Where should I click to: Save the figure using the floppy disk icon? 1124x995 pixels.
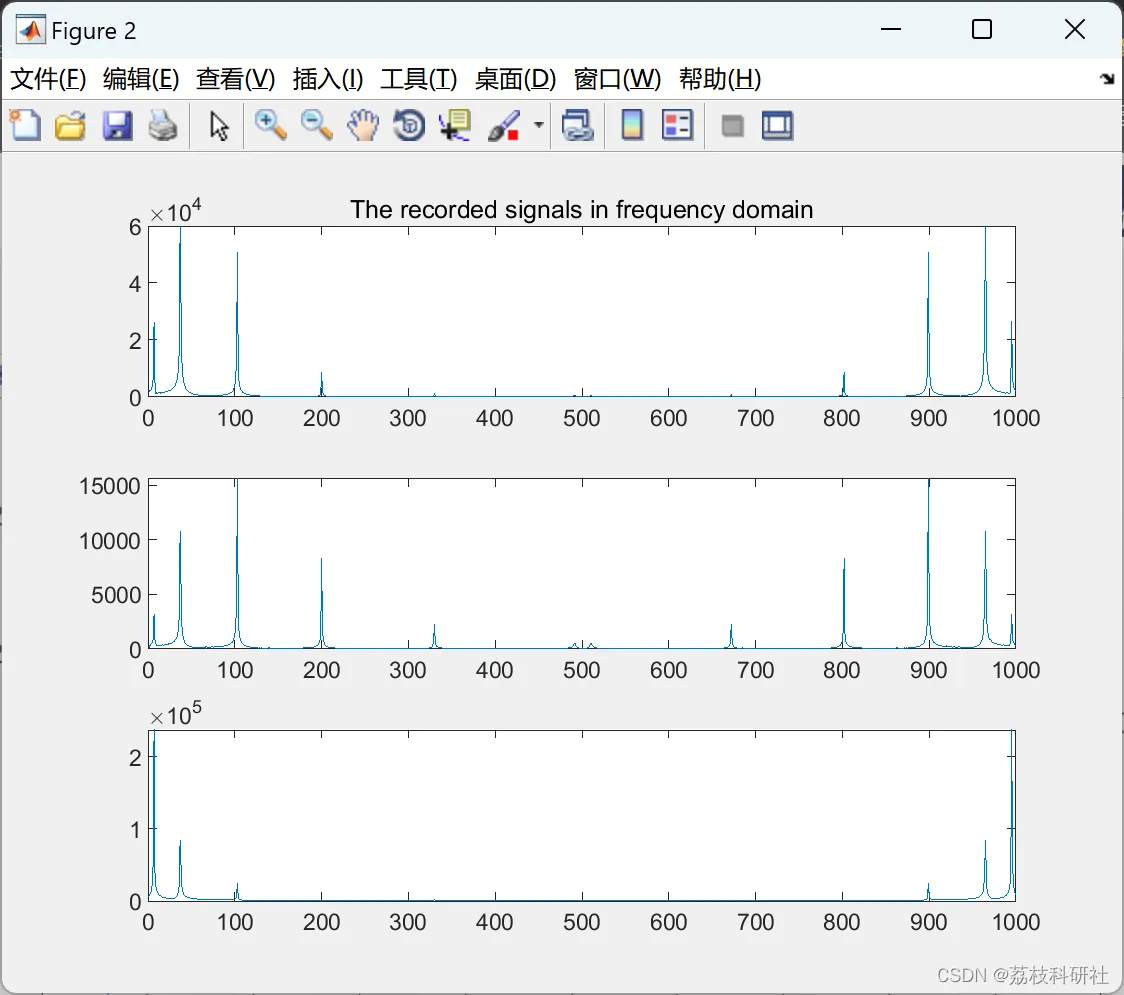tap(117, 125)
